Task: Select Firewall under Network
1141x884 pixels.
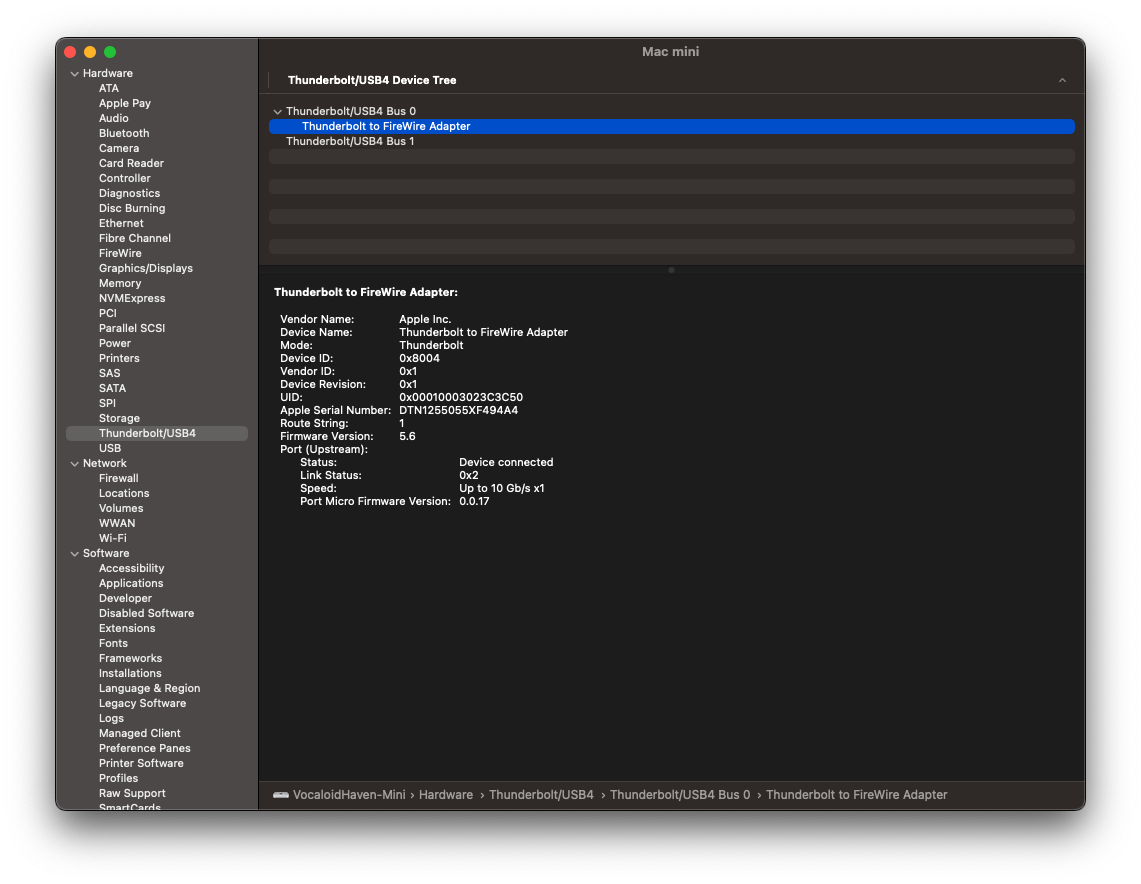Action: click(x=119, y=478)
